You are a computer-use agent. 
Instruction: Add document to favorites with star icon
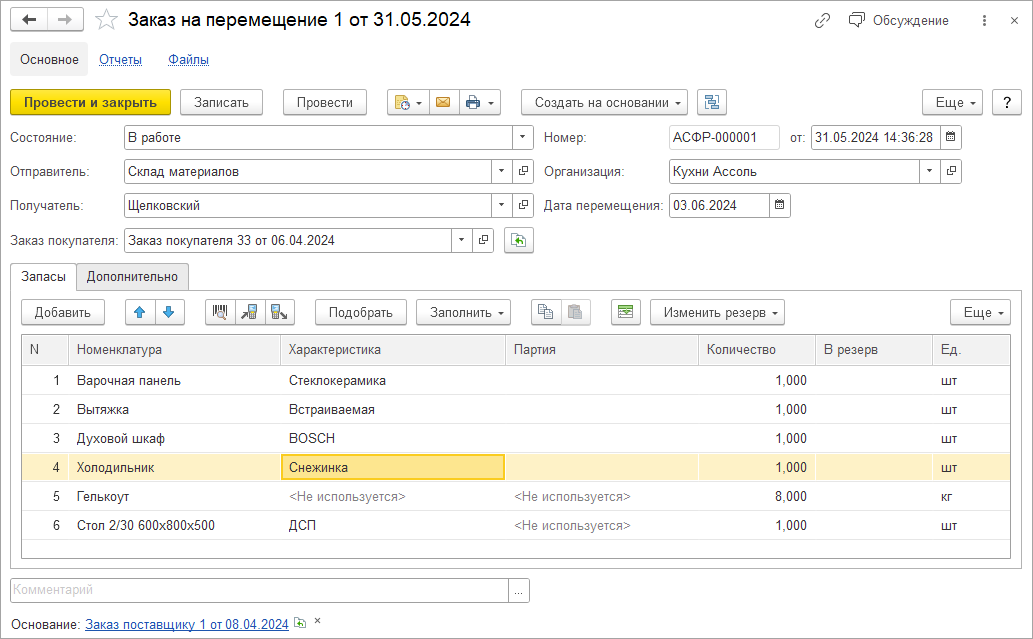point(107,20)
